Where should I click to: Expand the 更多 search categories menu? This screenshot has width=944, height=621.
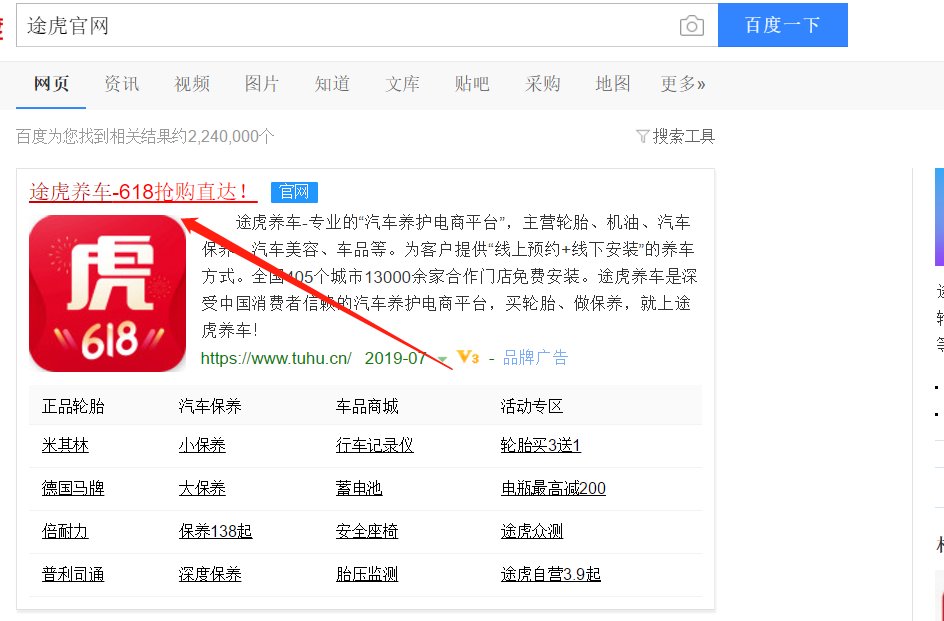tap(682, 84)
